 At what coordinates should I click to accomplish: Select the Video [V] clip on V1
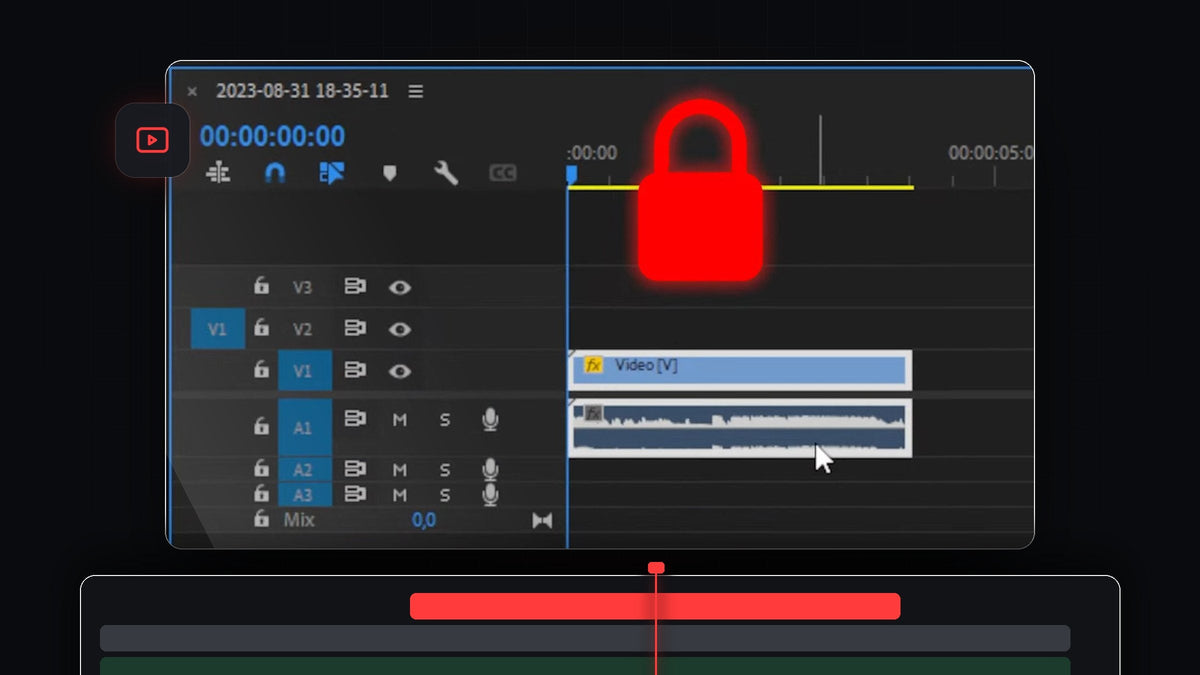(x=740, y=370)
